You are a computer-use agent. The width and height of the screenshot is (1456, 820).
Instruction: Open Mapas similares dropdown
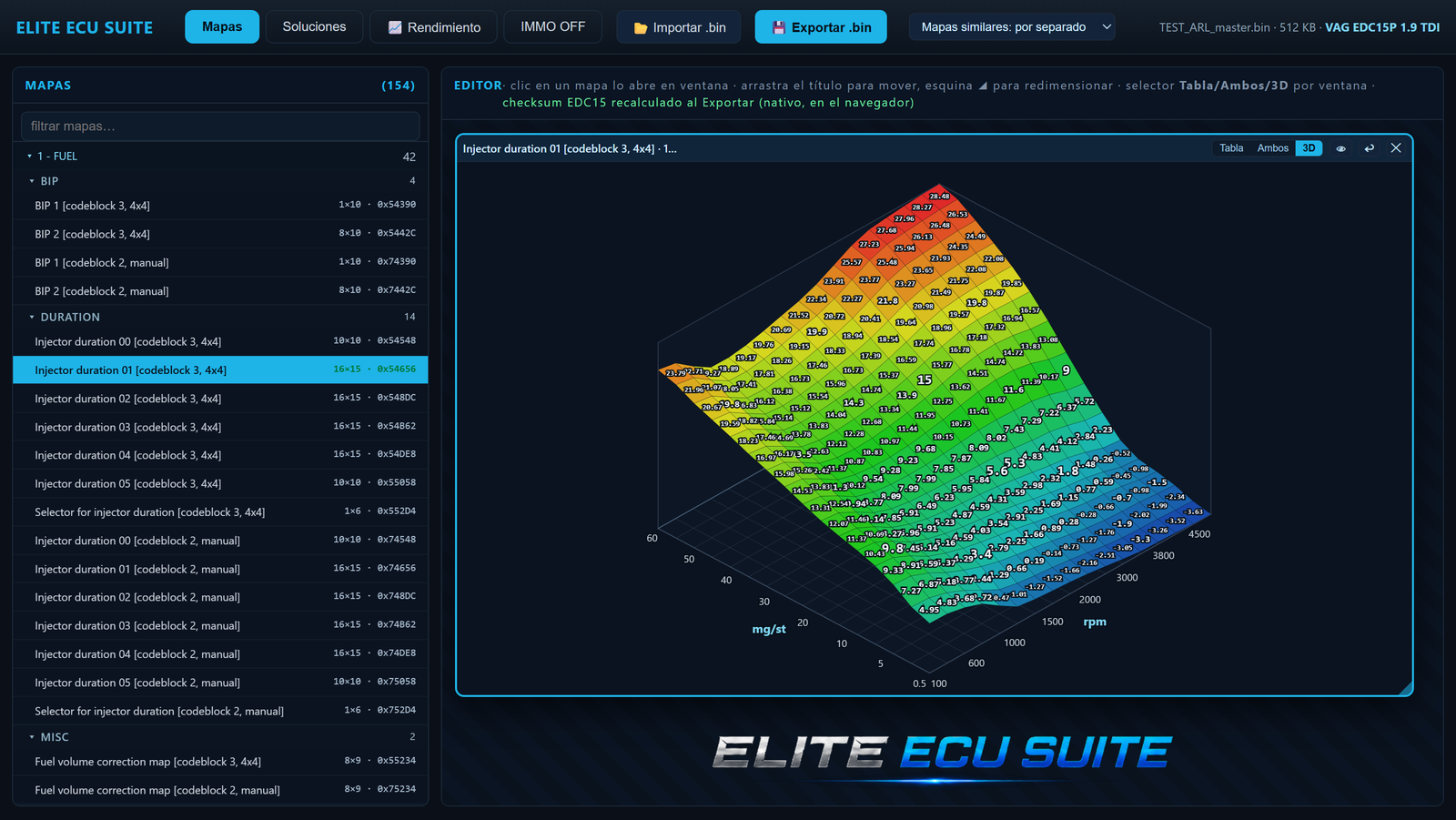(x=1012, y=27)
